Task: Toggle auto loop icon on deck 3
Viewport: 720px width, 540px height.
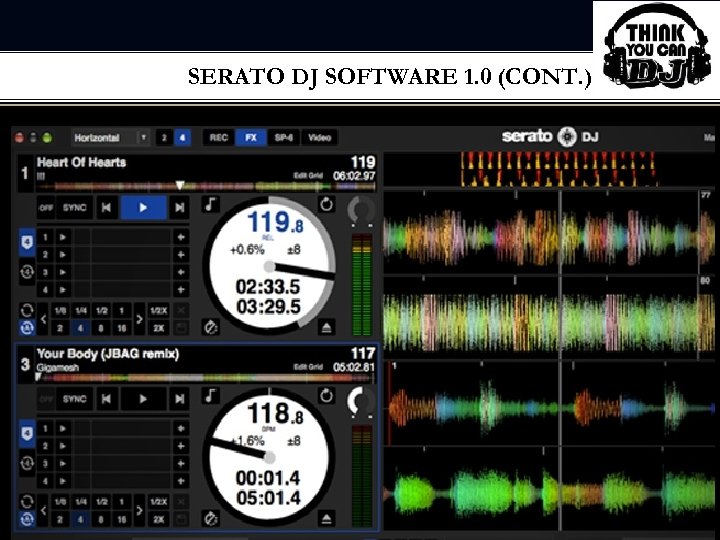Action: [x=27, y=519]
